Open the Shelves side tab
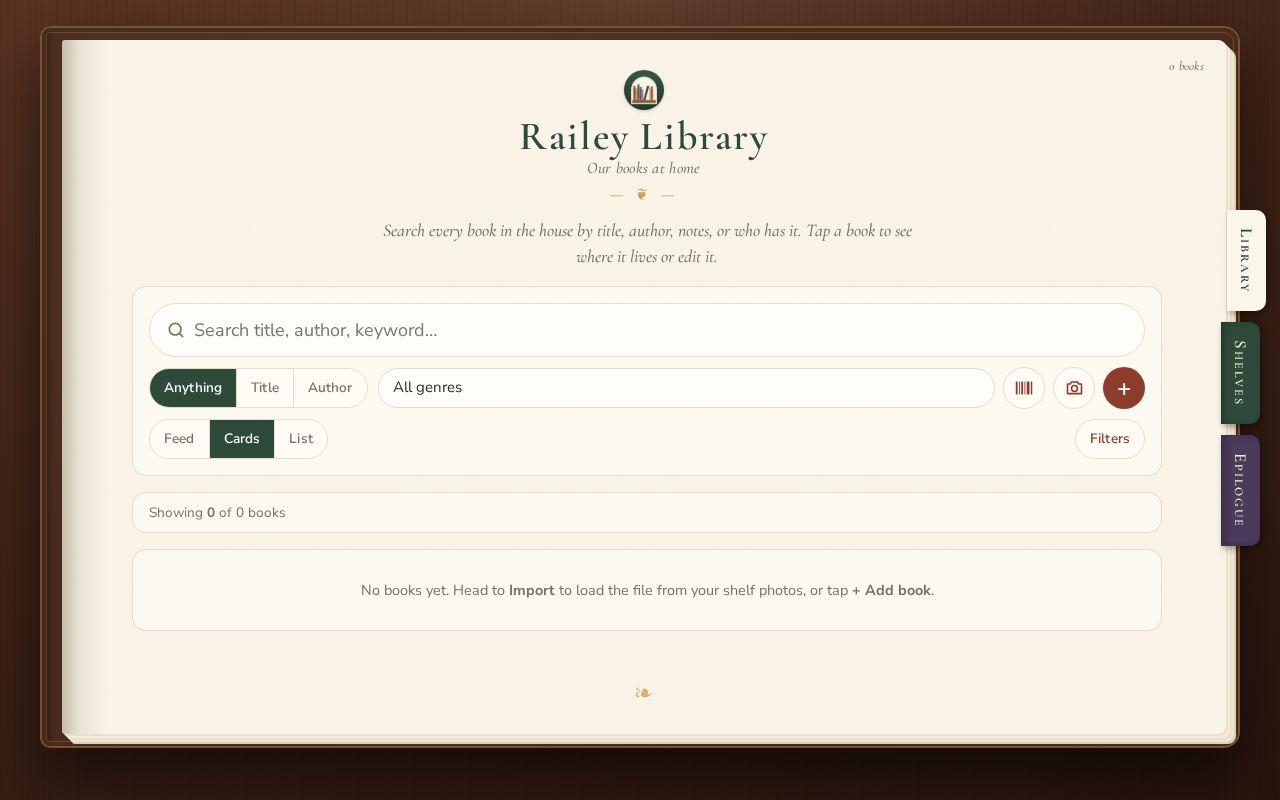Image resolution: width=1280 pixels, height=800 pixels. click(x=1240, y=373)
